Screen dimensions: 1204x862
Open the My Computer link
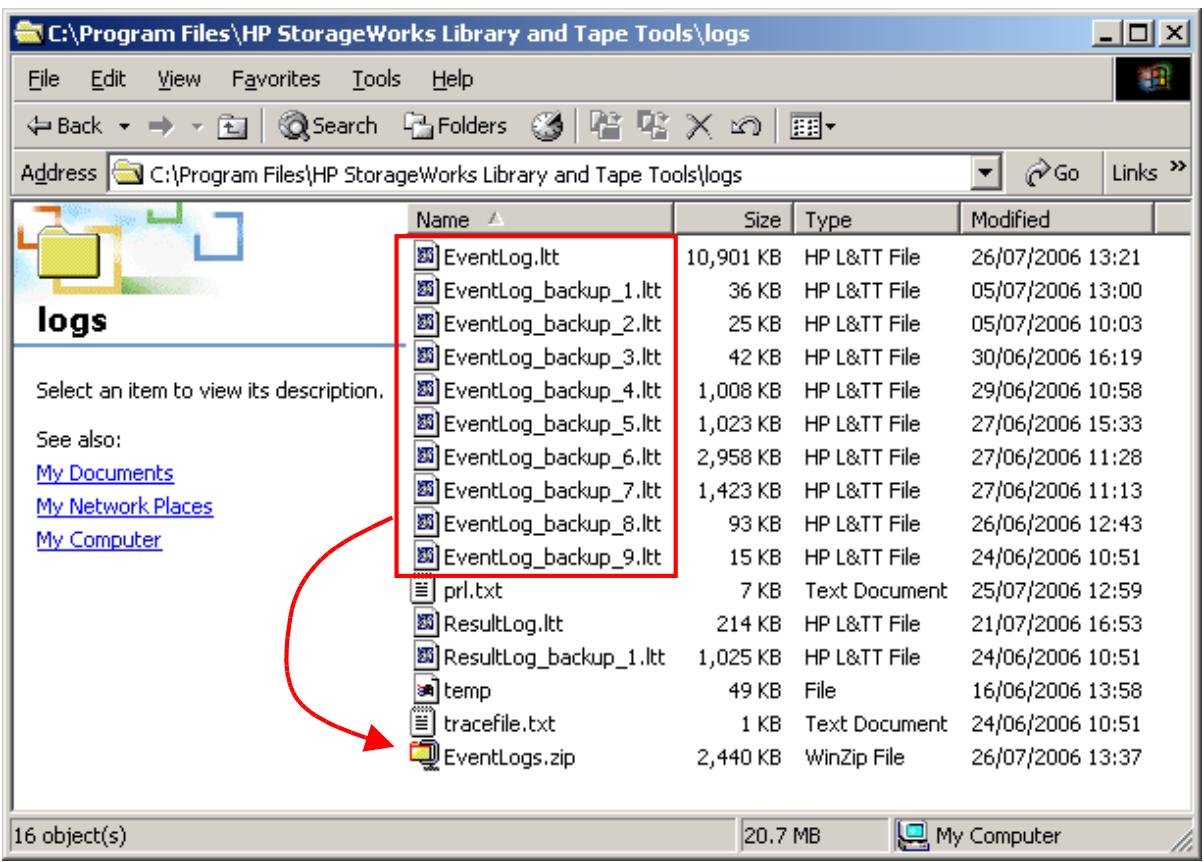(x=98, y=540)
